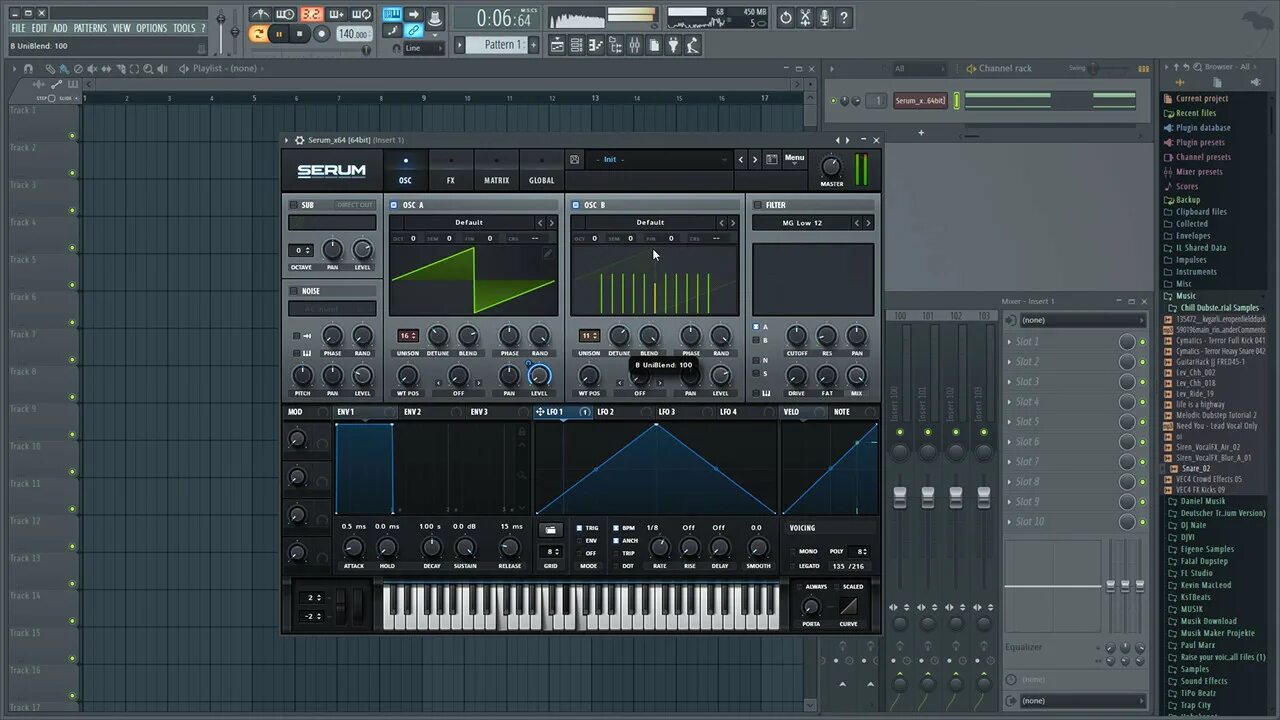This screenshot has width=1280, height=720.
Task: Toggle LFO BPM sync checkbox
Action: 616,528
